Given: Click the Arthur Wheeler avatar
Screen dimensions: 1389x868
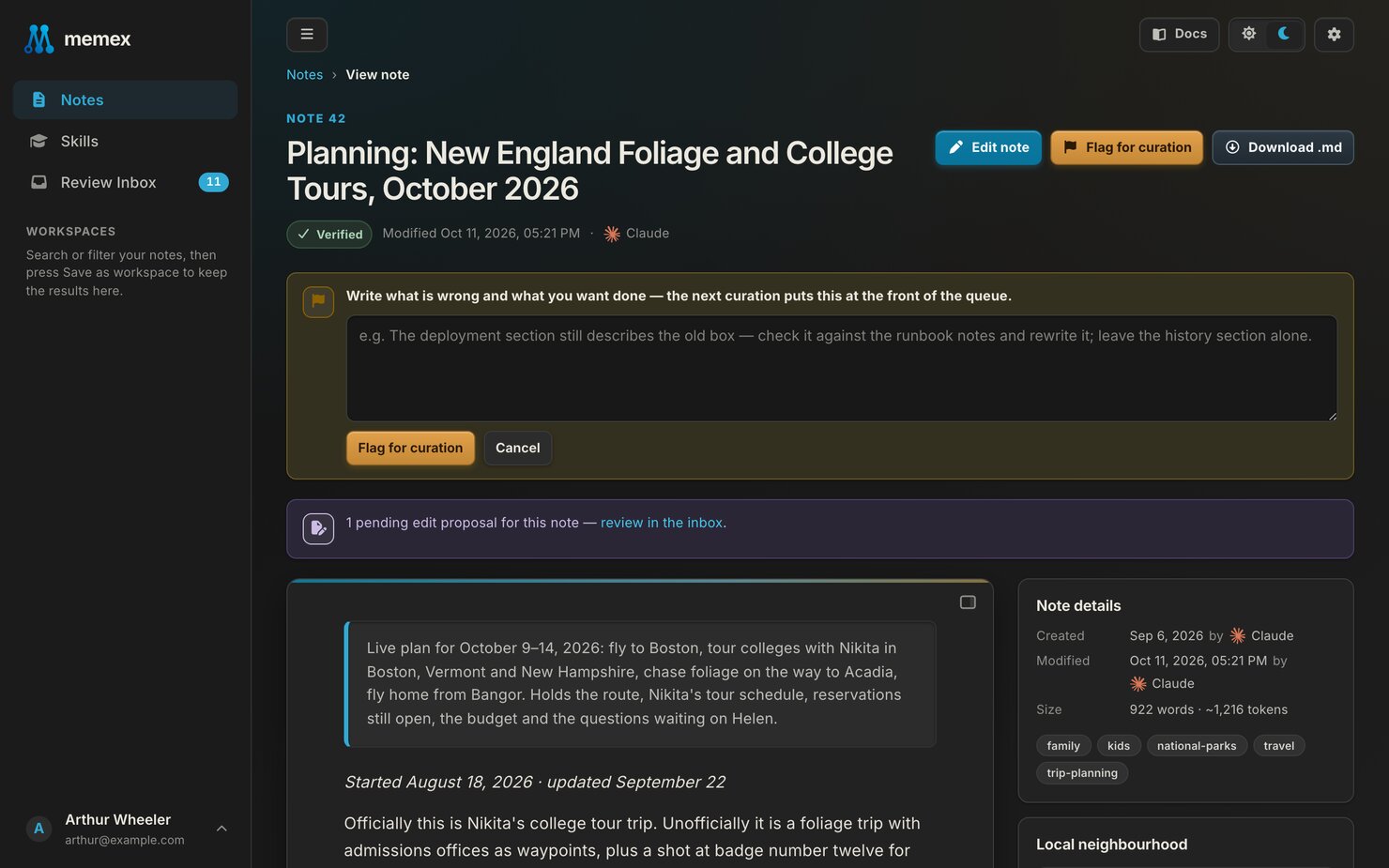Looking at the screenshot, I should [38, 829].
